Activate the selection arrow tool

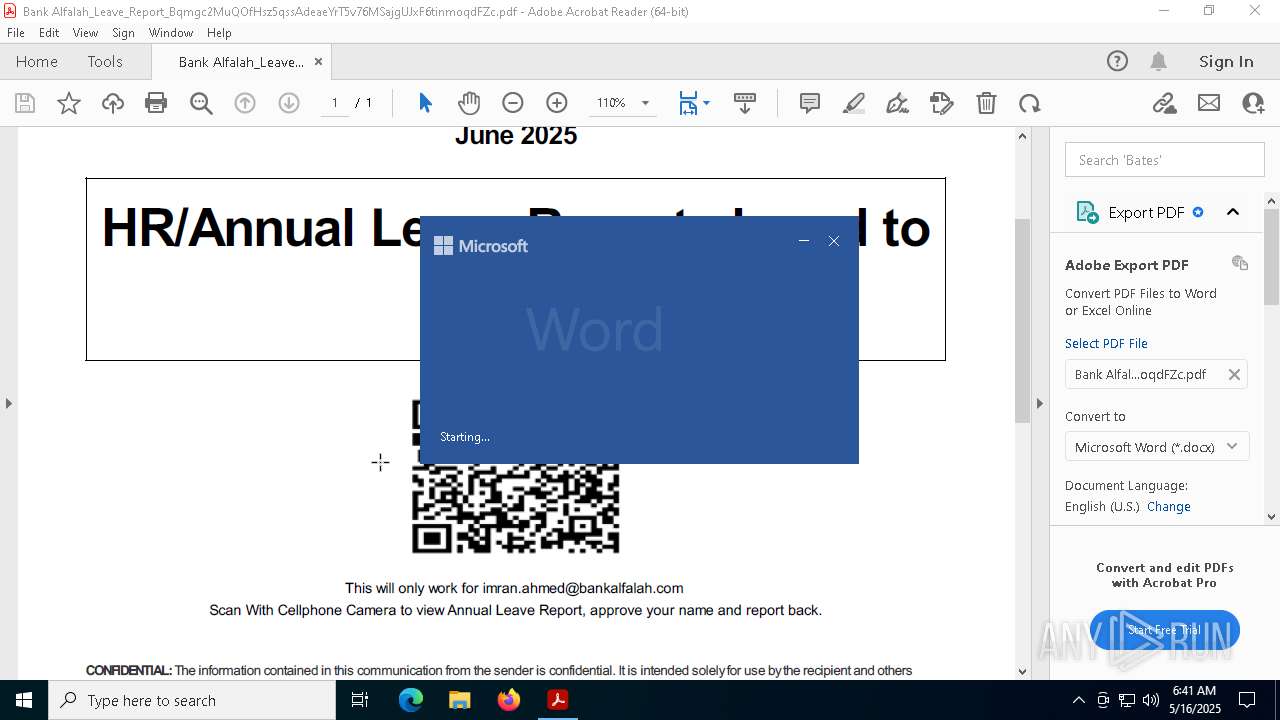pyautogui.click(x=425, y=103)
